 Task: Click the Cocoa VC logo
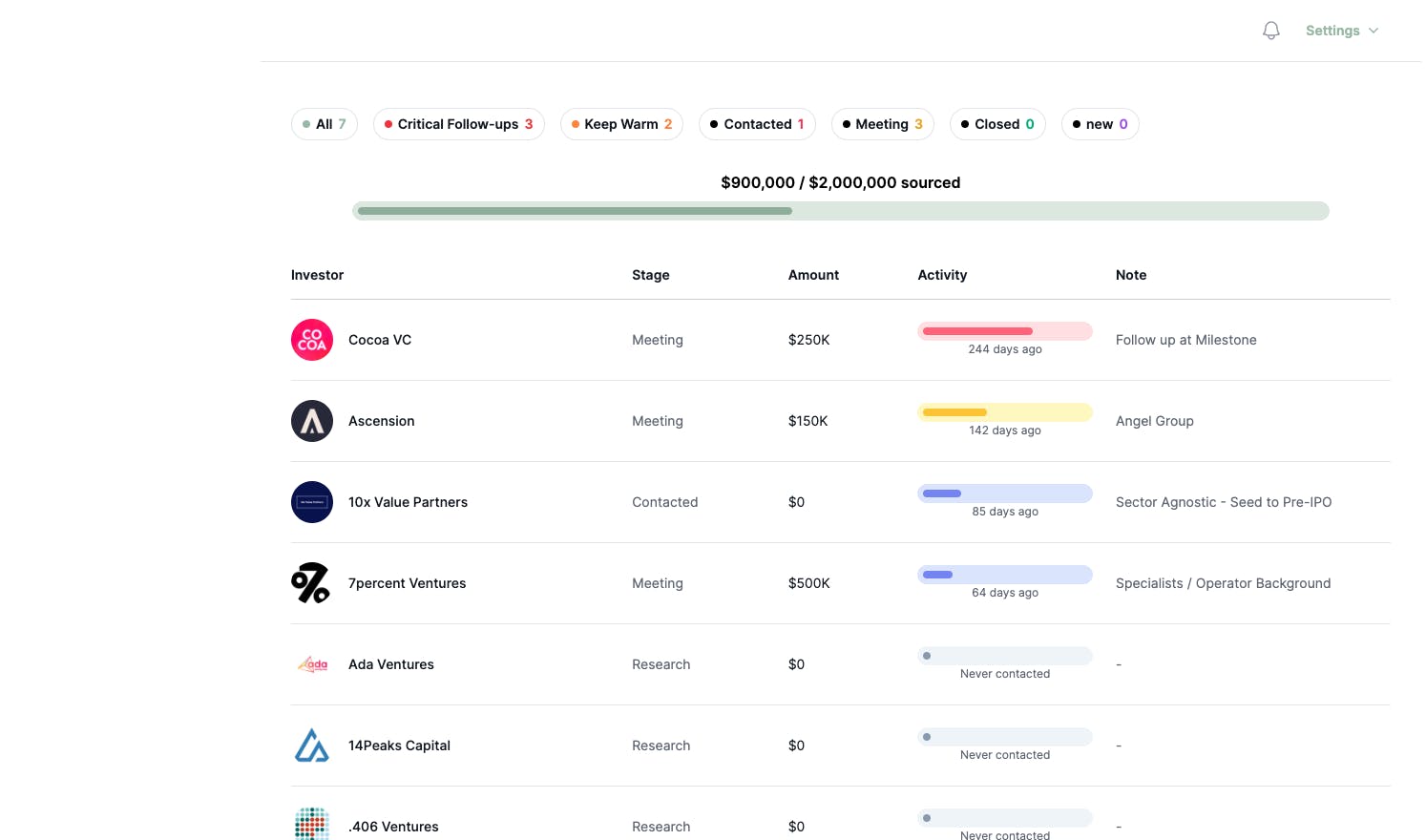[312, 340]
